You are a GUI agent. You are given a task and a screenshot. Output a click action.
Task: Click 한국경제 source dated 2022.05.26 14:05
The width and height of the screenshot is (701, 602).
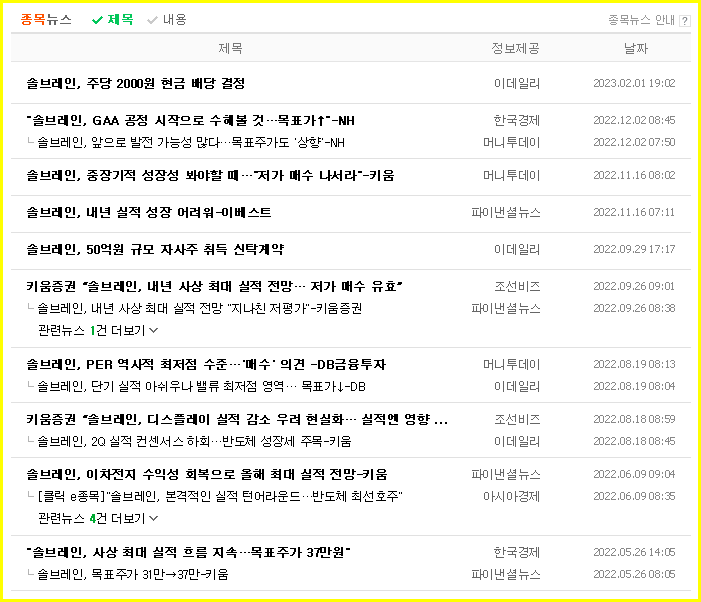517,553
